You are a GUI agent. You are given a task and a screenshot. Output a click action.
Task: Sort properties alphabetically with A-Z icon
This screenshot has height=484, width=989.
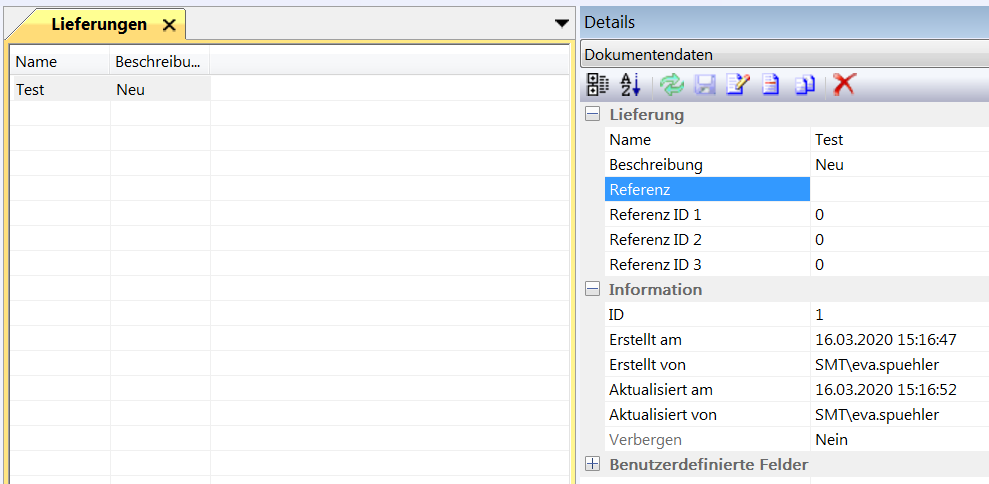[630, 85]
